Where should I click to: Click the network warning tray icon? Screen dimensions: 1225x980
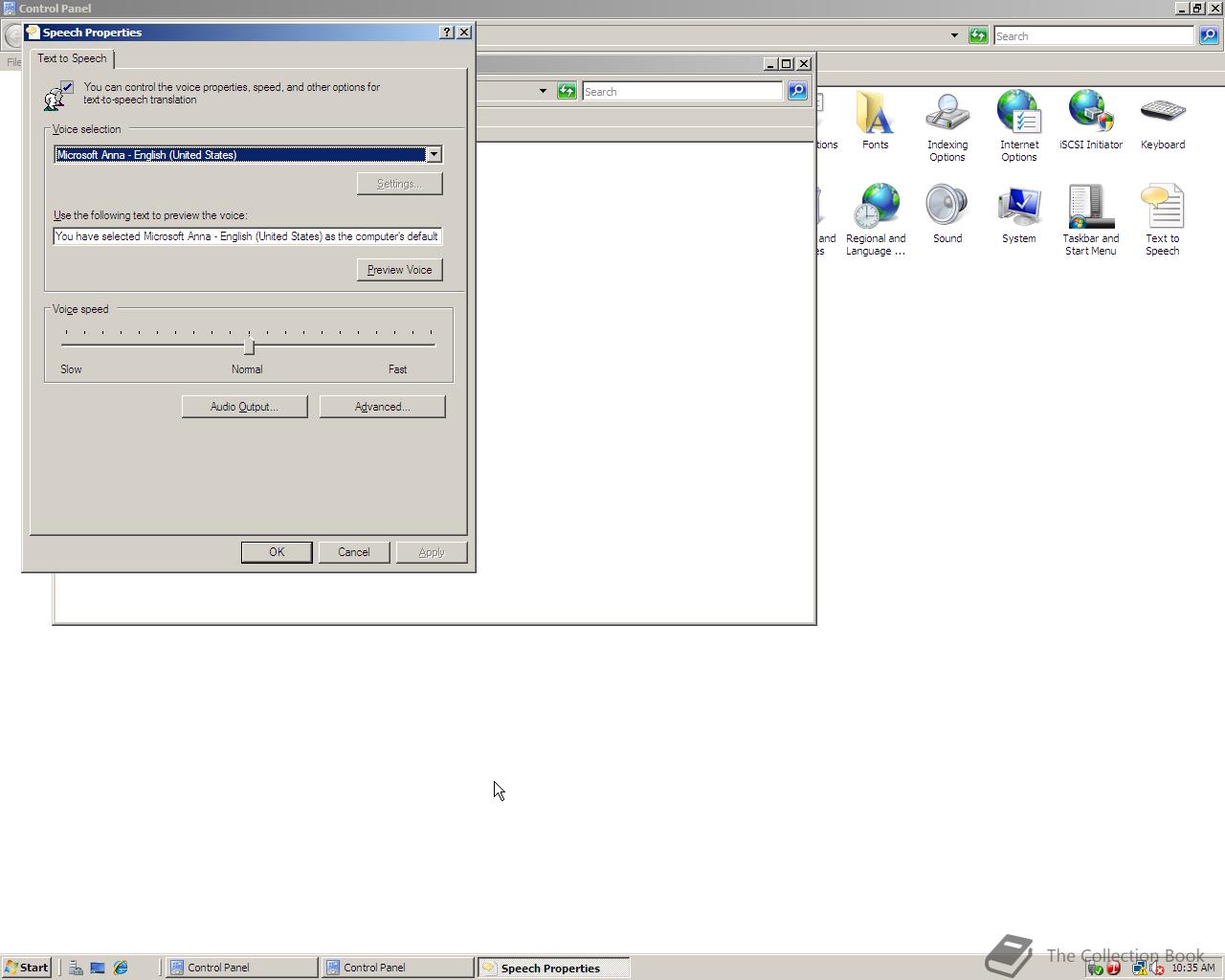[1139, 968]
